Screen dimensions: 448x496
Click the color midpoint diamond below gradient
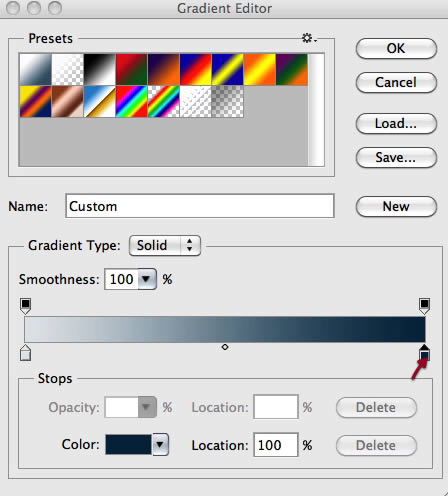point(225,347)
